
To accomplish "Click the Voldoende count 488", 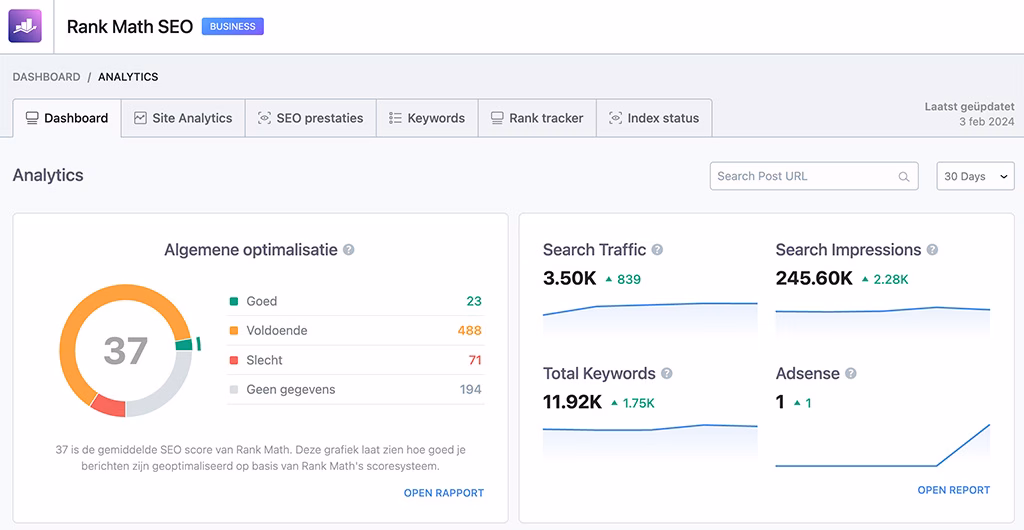I will click(470, 331).
